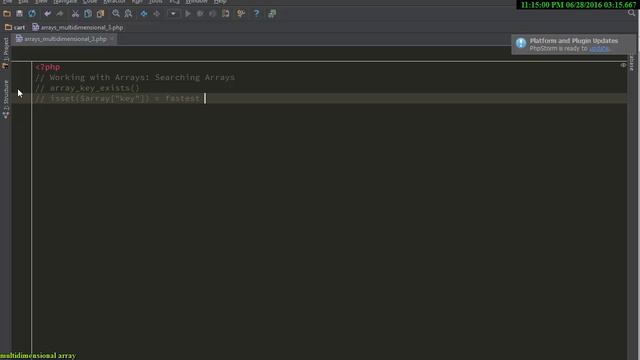Screen dimensions: 640x360
Task: Open the Code menu
Action: 90,2
